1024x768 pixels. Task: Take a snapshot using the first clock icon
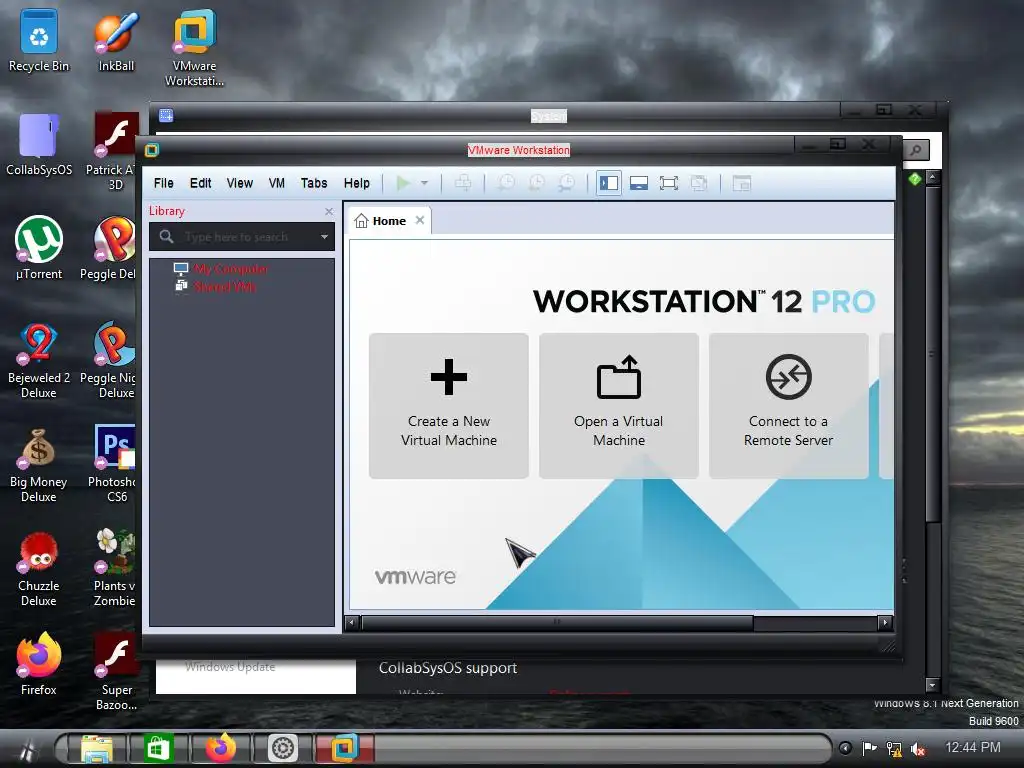click(x=506, y=184)
